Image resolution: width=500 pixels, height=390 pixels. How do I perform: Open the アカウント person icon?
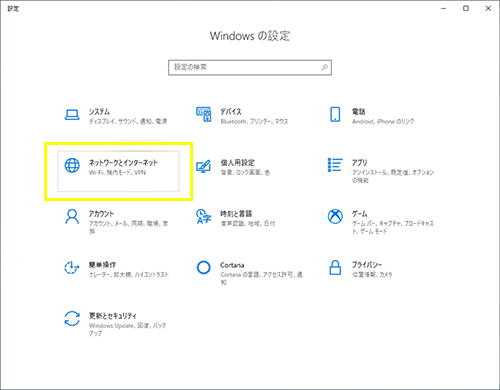pyautogui.click(x=72, y=217)
